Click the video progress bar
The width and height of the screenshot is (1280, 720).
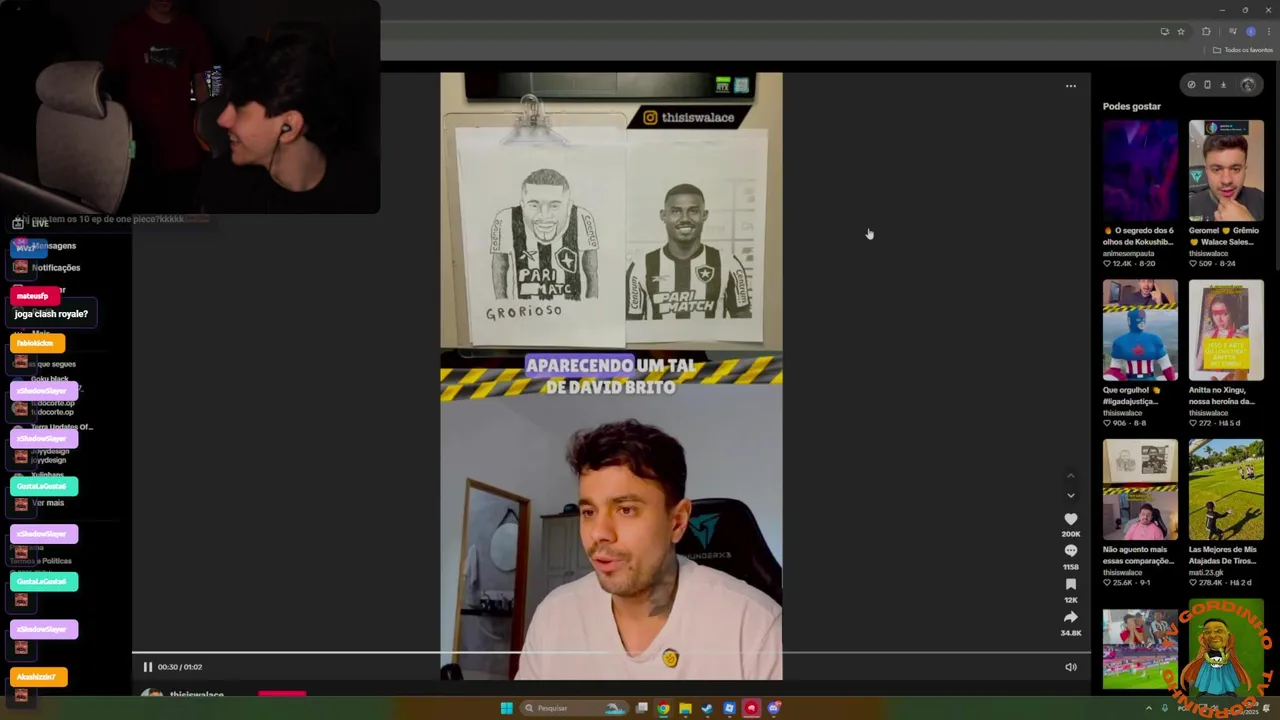pos(611,653)
